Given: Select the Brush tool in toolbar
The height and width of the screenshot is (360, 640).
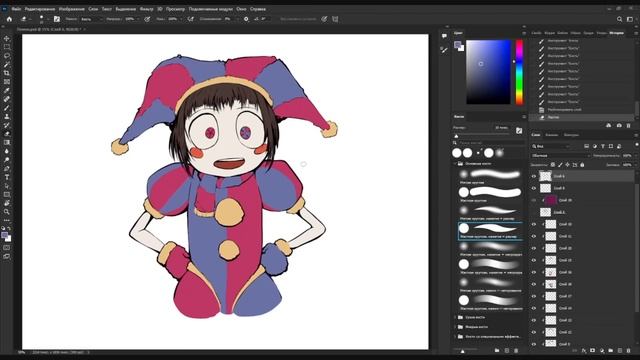Looking at the screenshot, I should [x=7, y=108].
